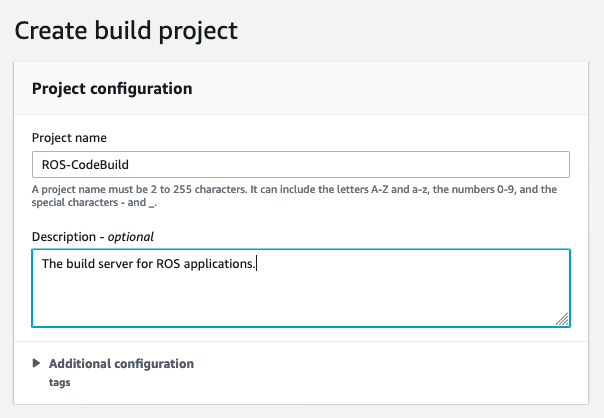Click the Description box resize handle

[562, 319]
